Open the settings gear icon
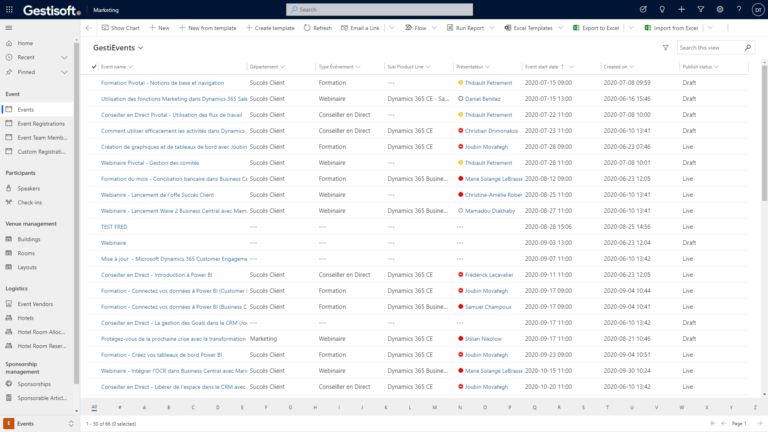Image resolution: width=768 pixels, height=432 pixels. click(x=720, y=9)
